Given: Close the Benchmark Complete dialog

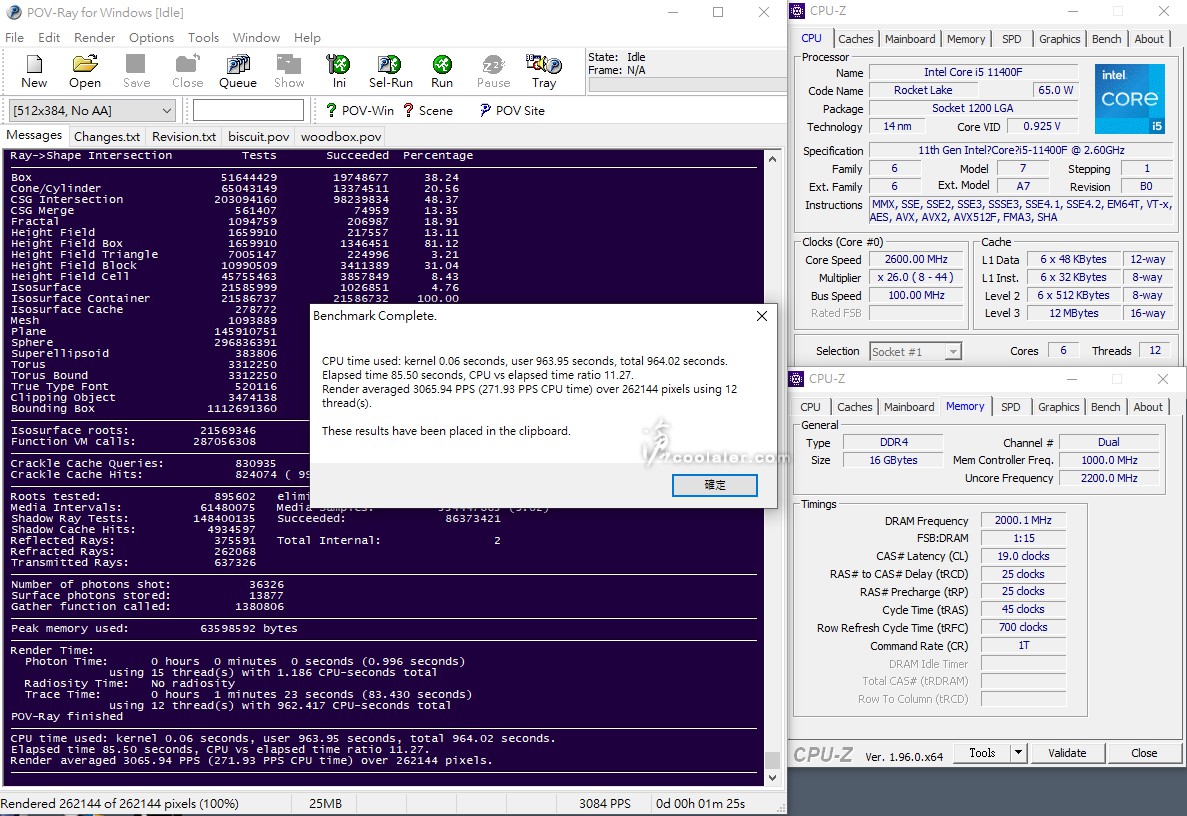Looking at the screenshot, I should [762, 316].
